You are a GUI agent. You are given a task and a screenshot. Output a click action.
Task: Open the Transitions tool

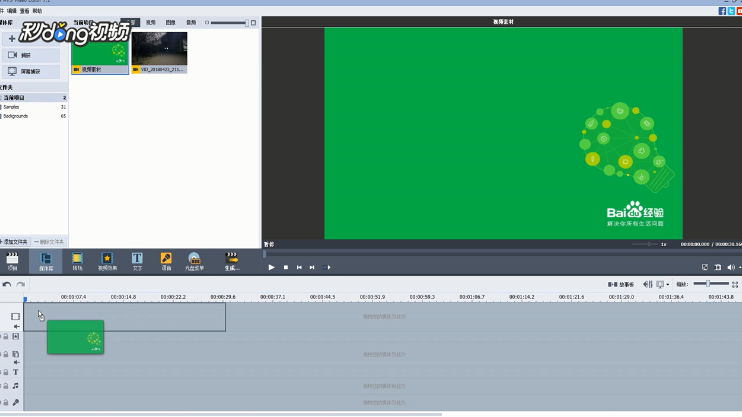(x=77, y=261)
